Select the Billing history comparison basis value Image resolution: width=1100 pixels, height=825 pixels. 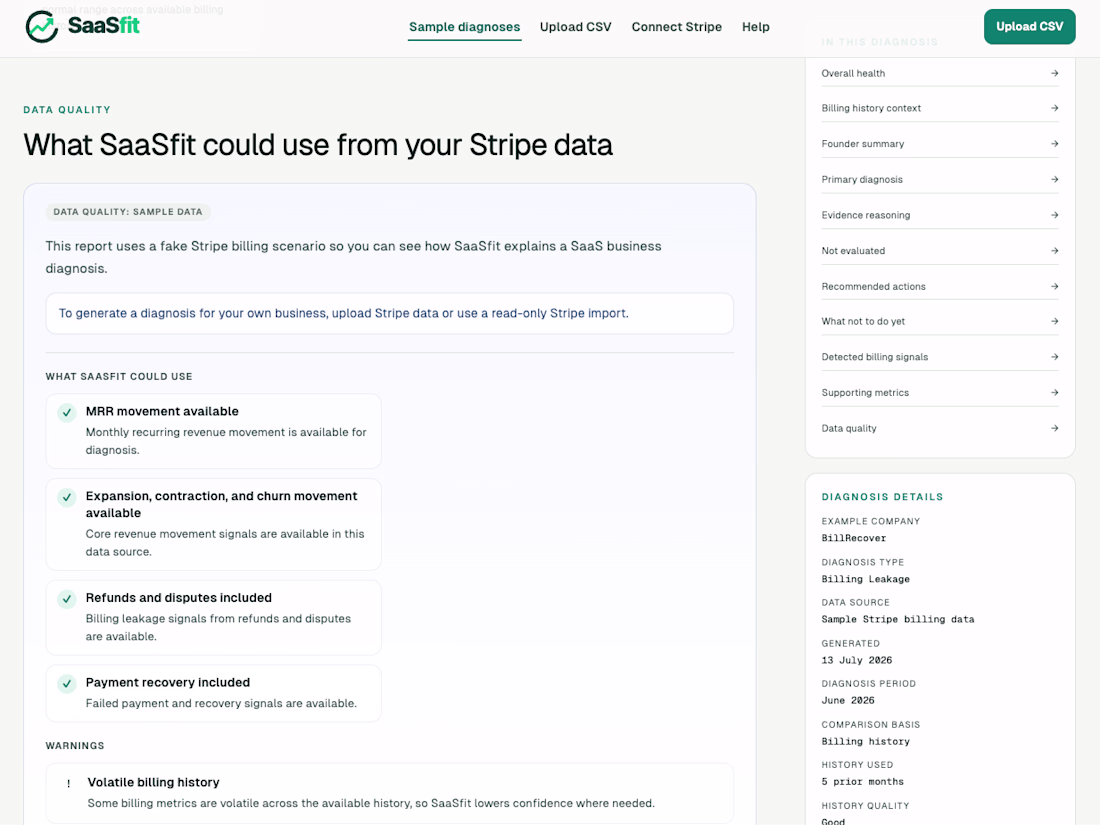tap(866, 742)
